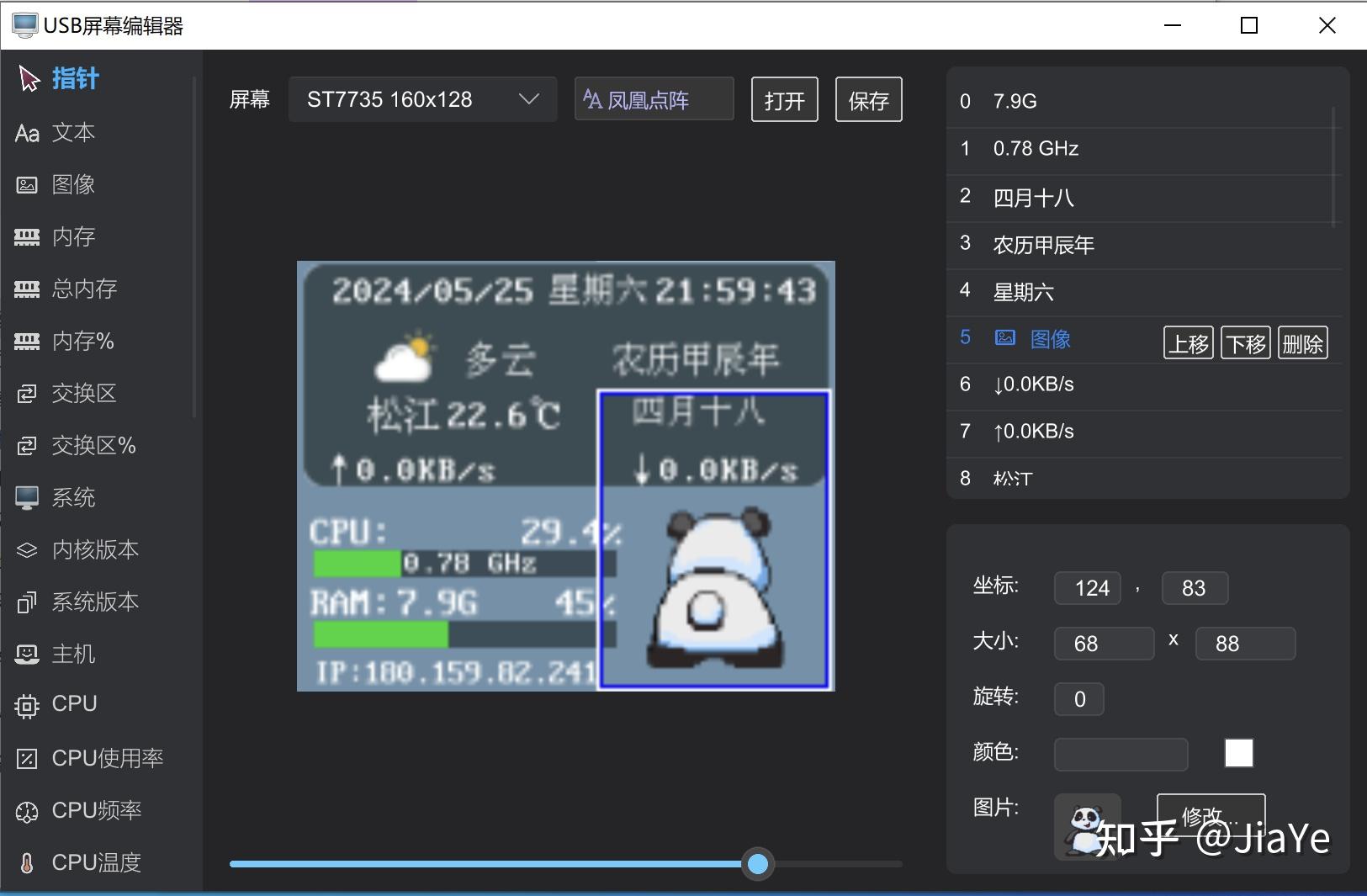Screen dimensions: 1367x896
Task: Add the 系统 system widget
Action: 56,497
